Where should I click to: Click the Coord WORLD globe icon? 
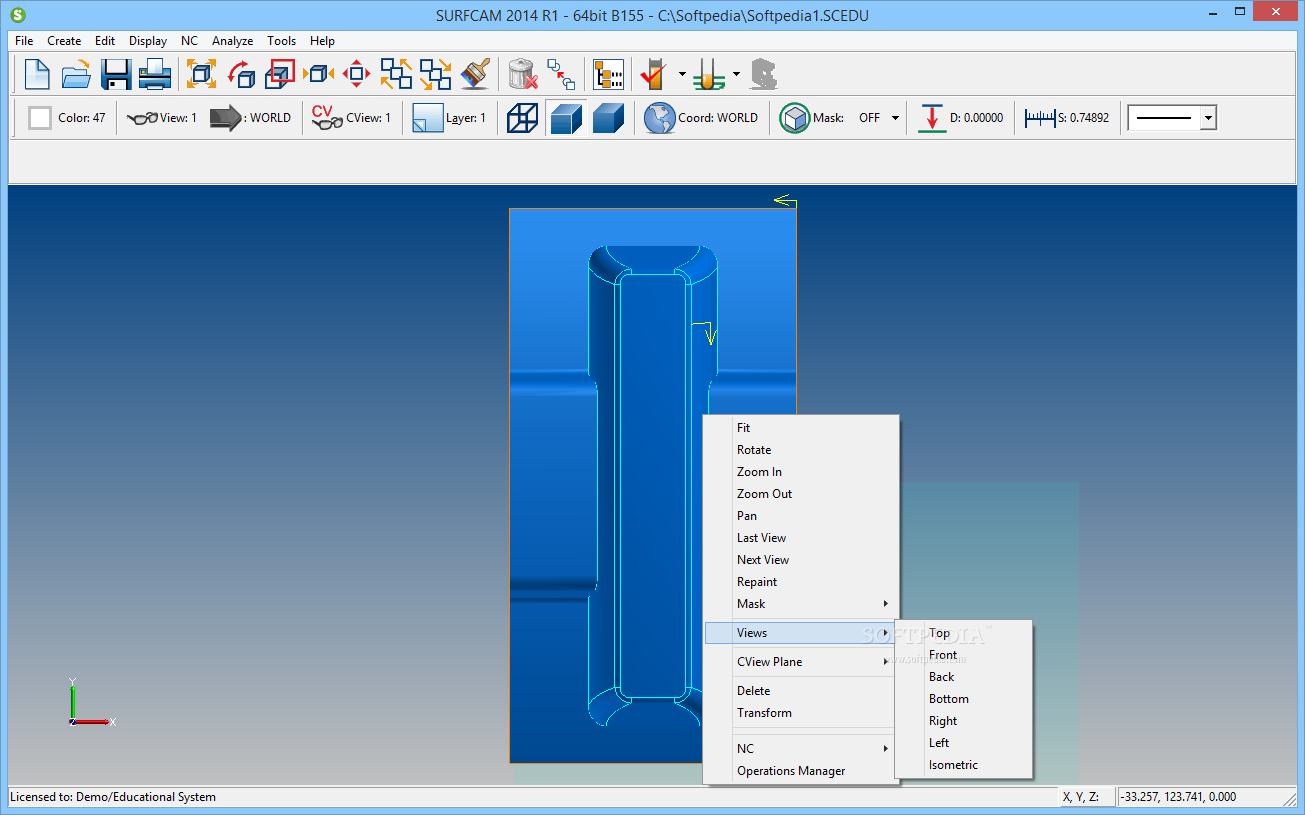tap(660, 118)
